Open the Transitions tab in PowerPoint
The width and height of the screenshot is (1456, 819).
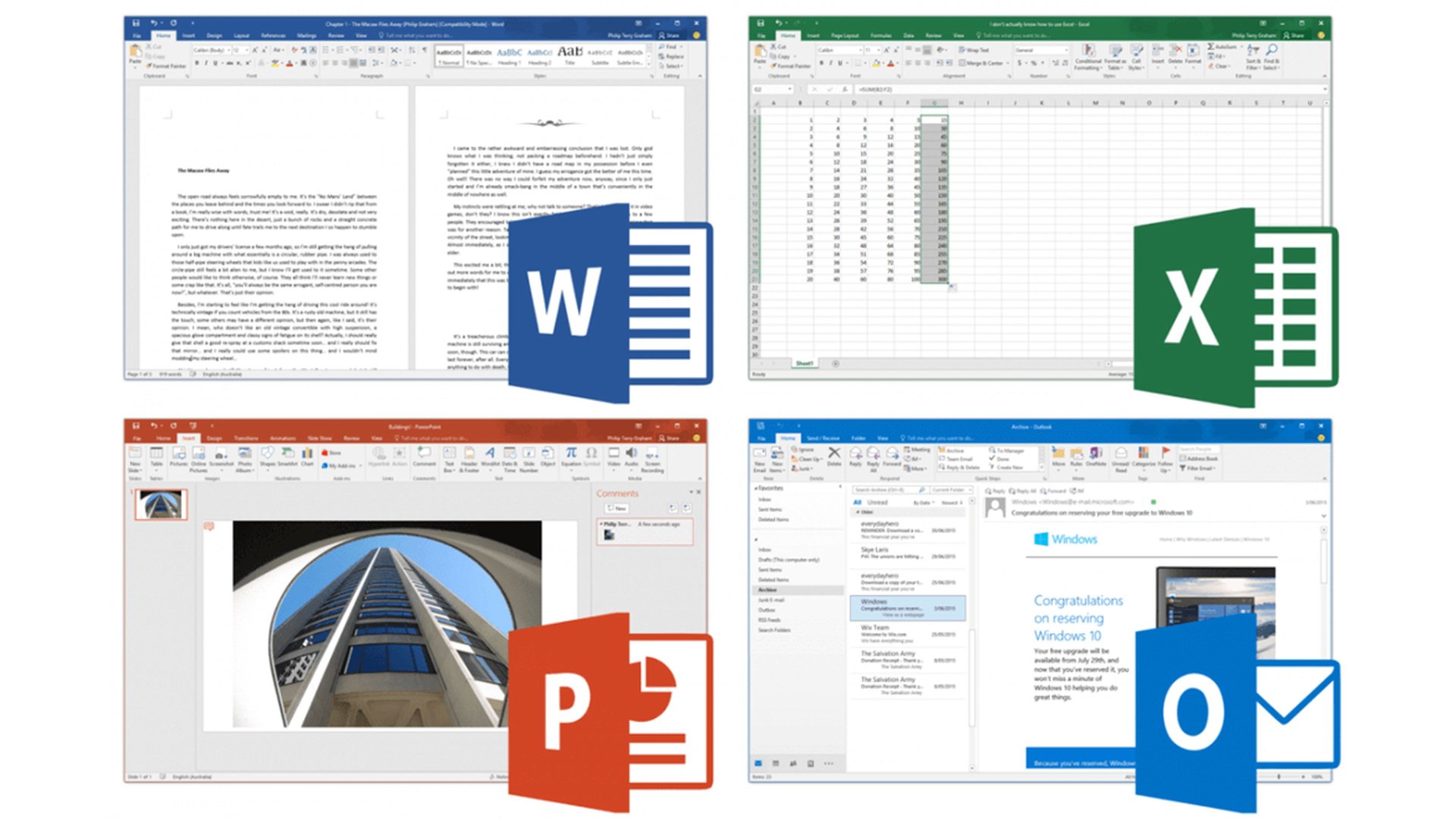pos(246,438)
